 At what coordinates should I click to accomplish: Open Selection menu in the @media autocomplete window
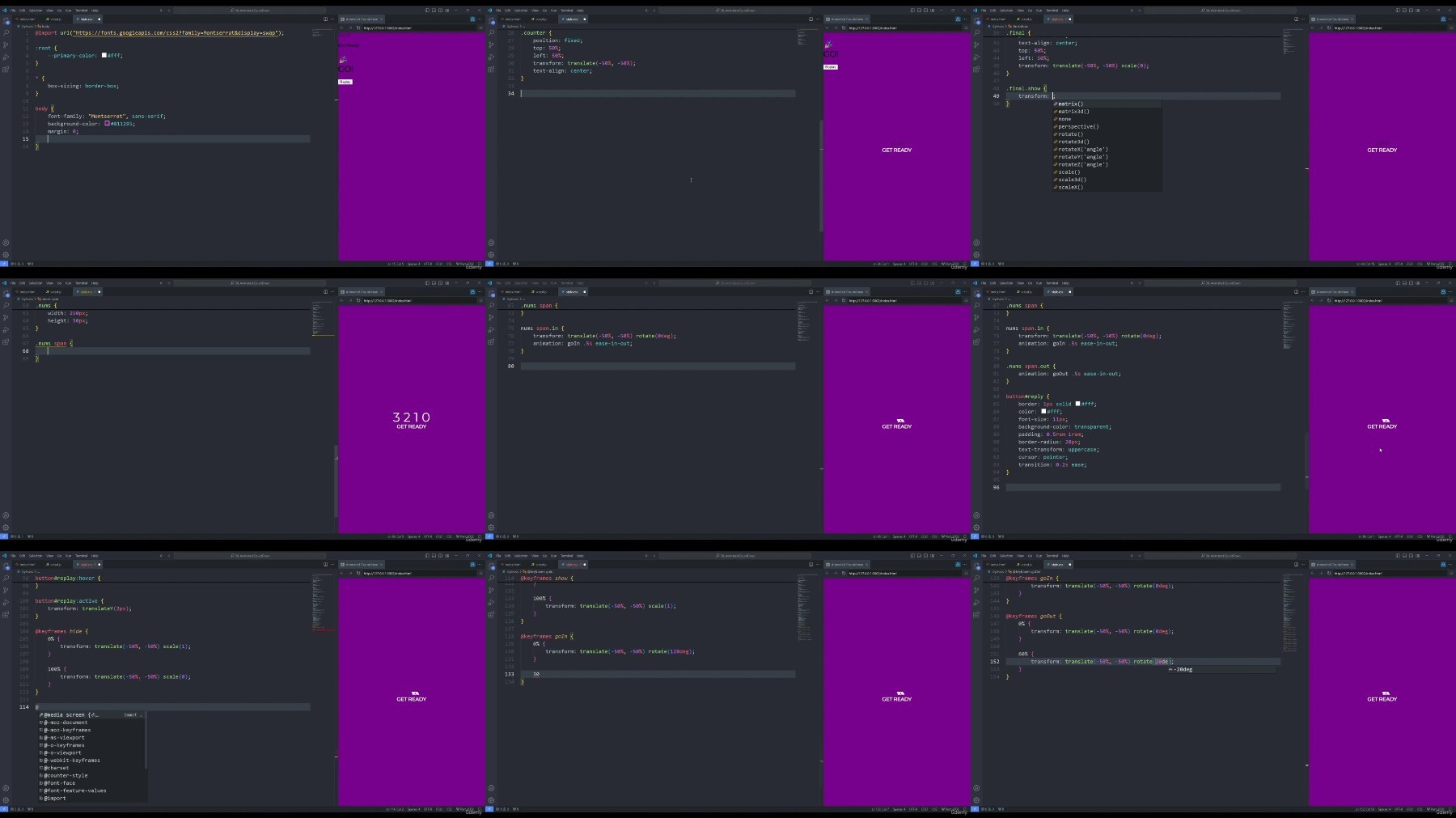click(36, 556)
